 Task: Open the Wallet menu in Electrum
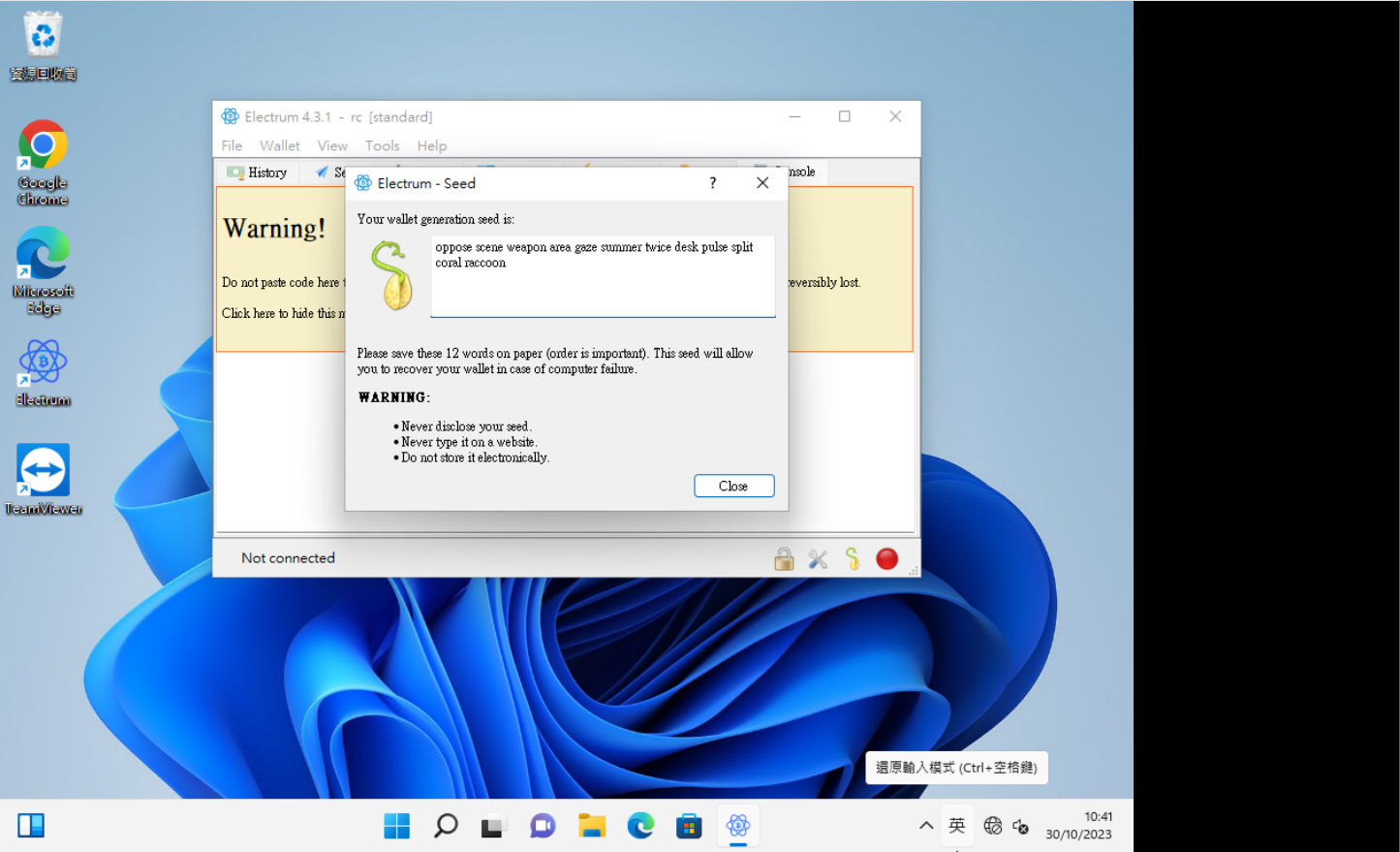click(x=280, y=145)
